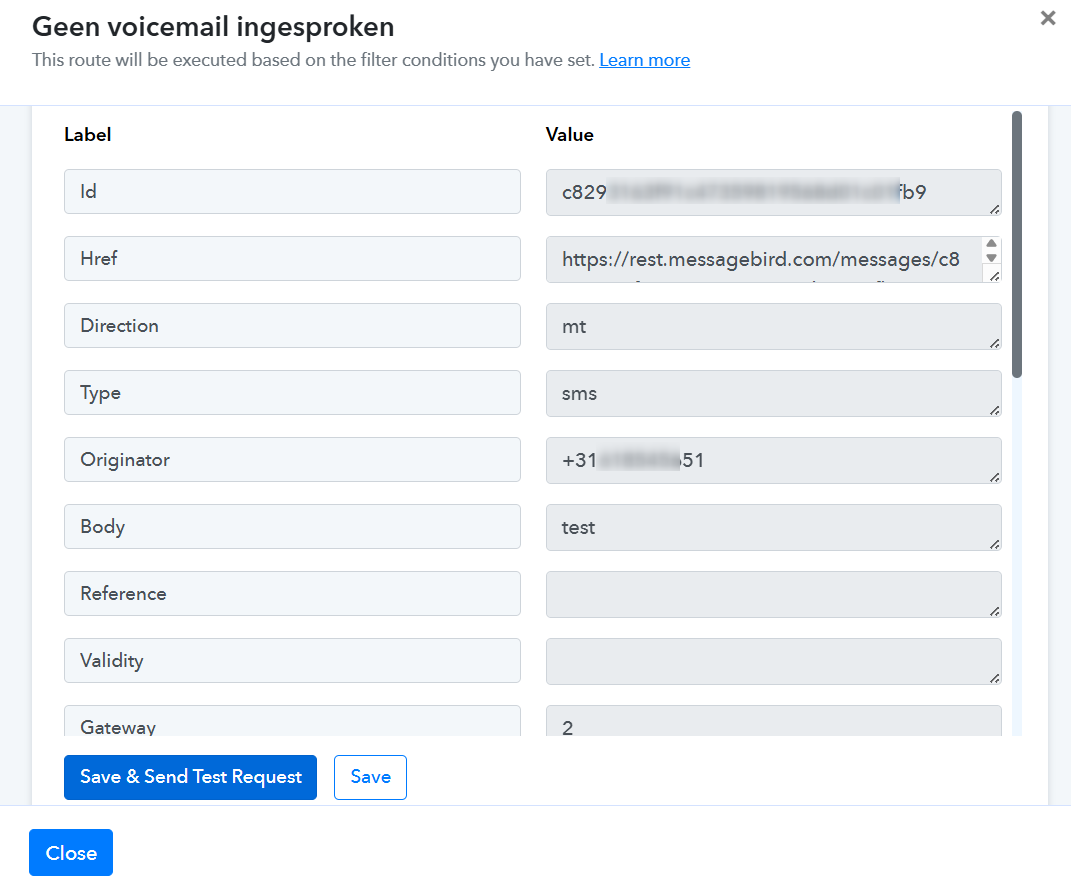1071x888 pixels.
Task: Click Save & Send Test Request button
Action: (190, 777)
